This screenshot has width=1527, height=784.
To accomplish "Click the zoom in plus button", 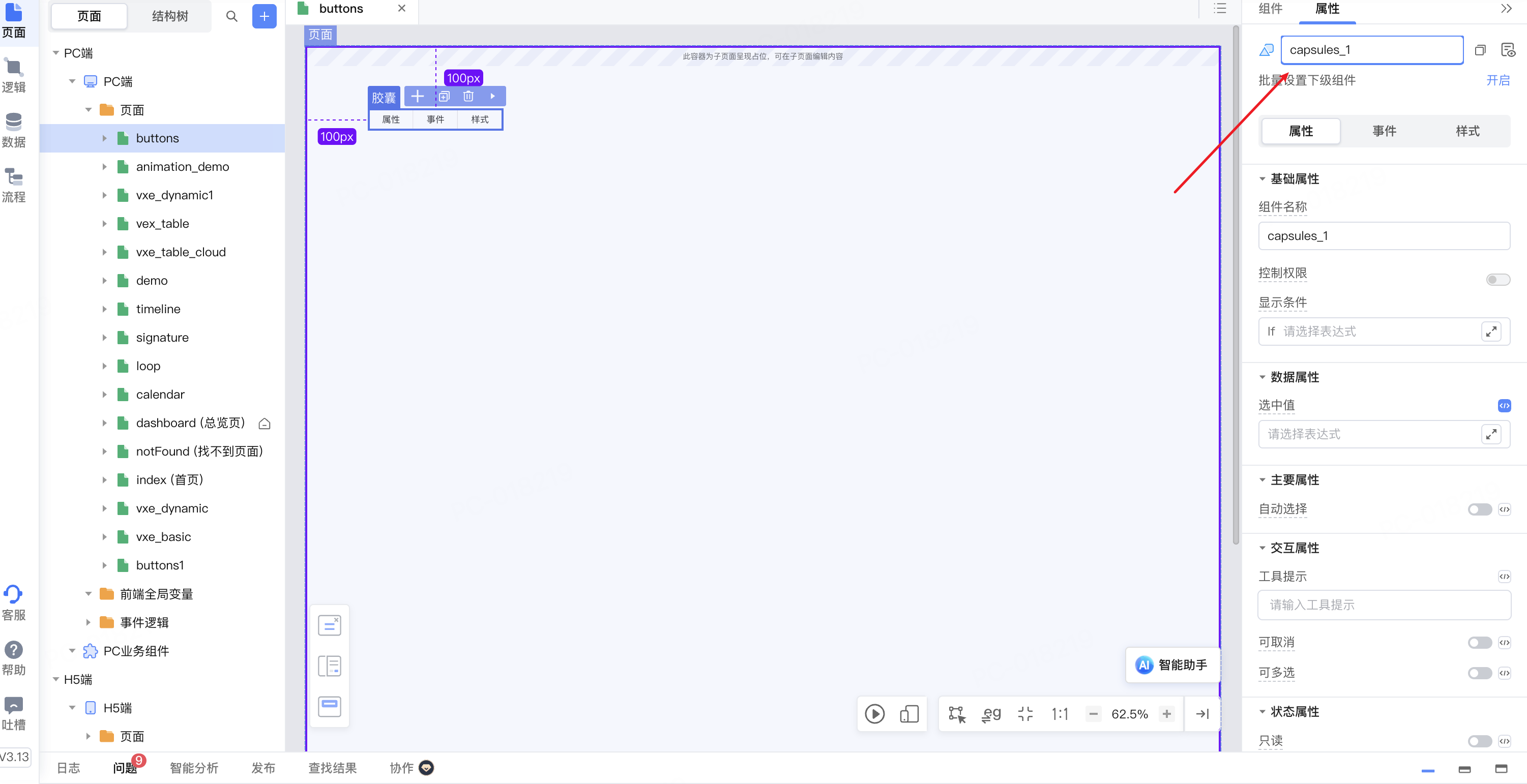I will (x=1166, y=714).
